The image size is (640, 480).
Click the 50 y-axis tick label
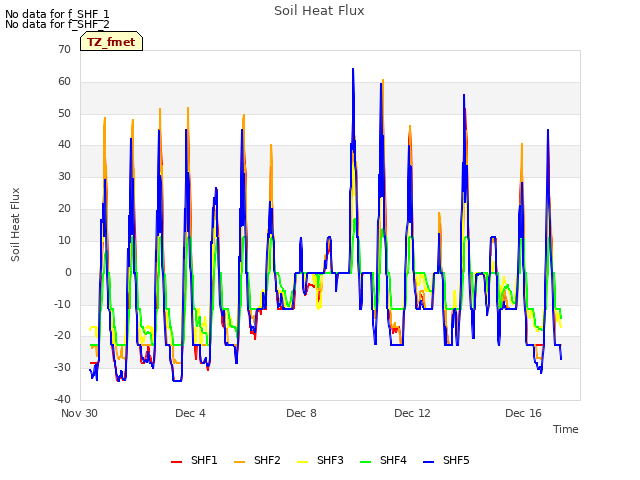click(x=64, y=113)
